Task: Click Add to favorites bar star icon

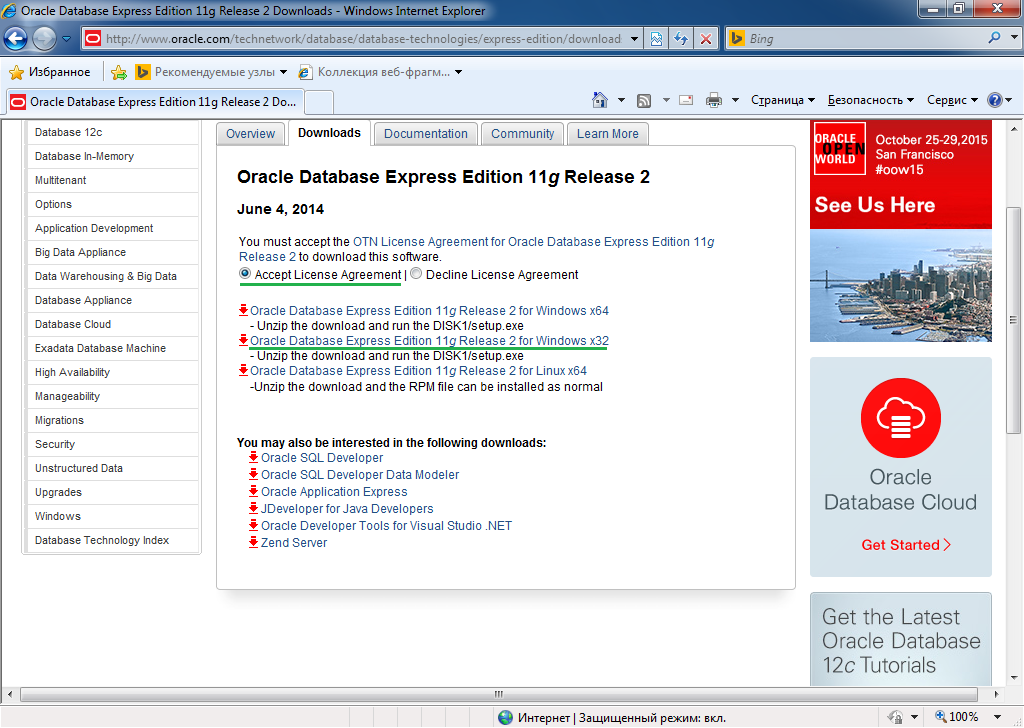Action: [118, 72]
